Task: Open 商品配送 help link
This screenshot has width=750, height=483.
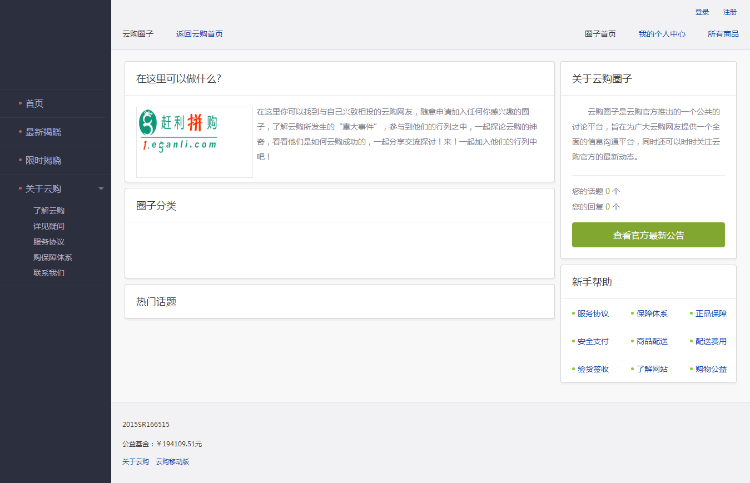Action: pos(652,341)
